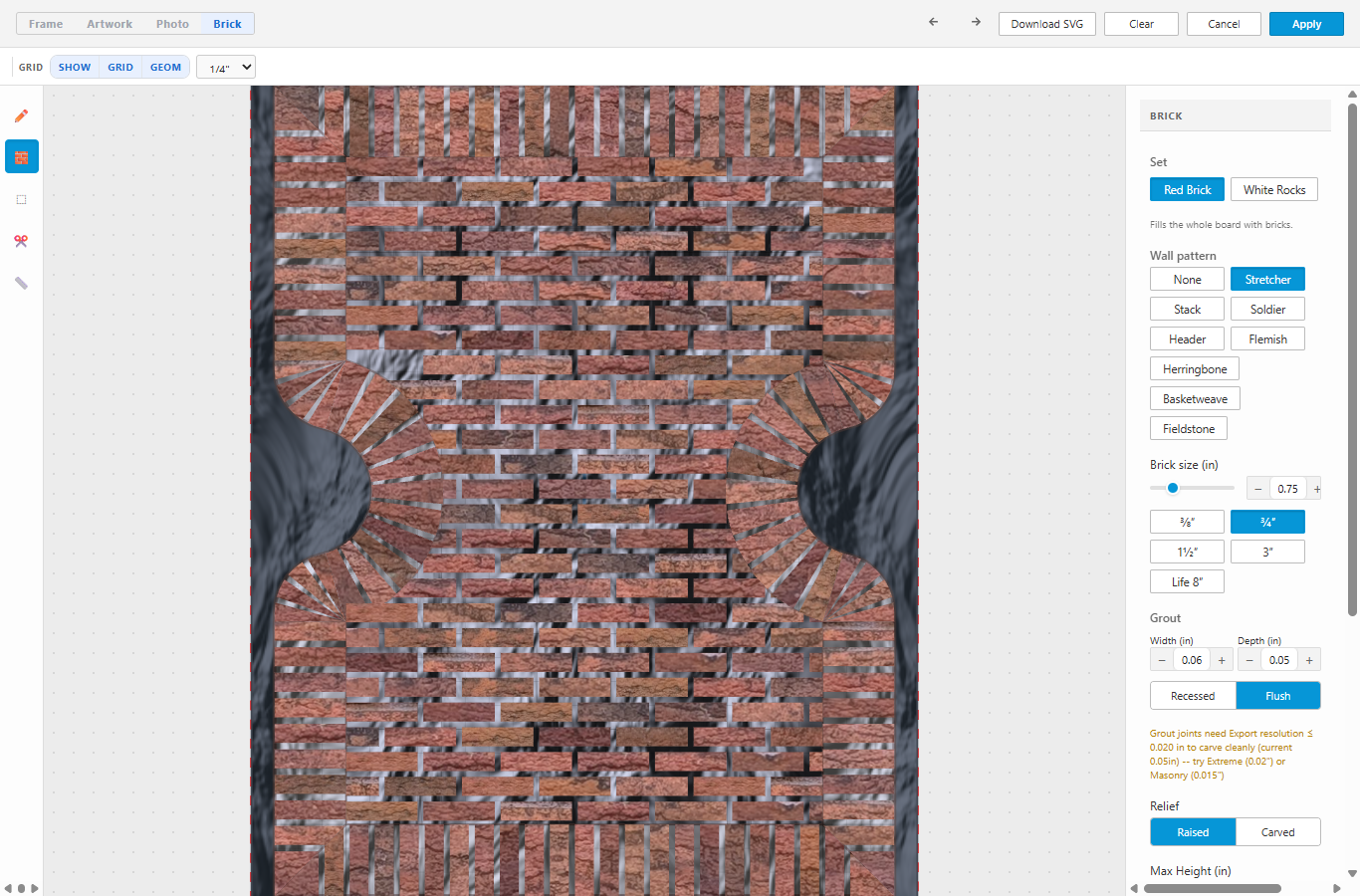Click the panel's horizontal scrollbar thumb
This screenshot has width=1360, height=896.
1212,888
